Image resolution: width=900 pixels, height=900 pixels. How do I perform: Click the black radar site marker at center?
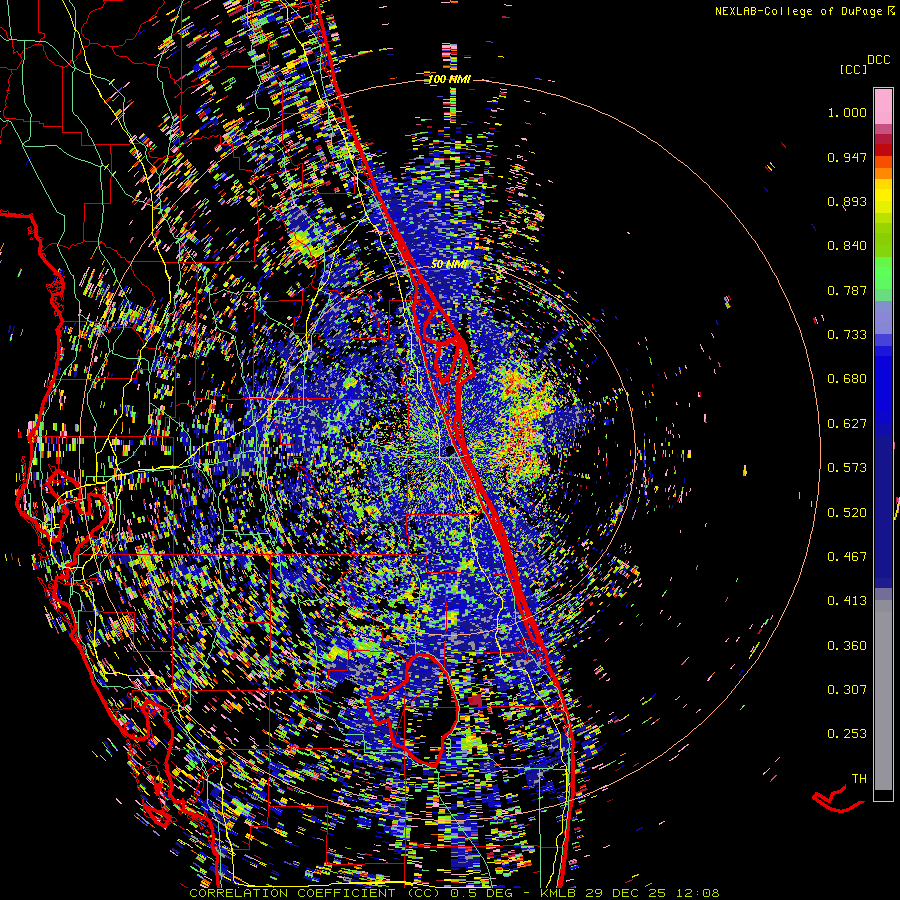pos(451,451)
